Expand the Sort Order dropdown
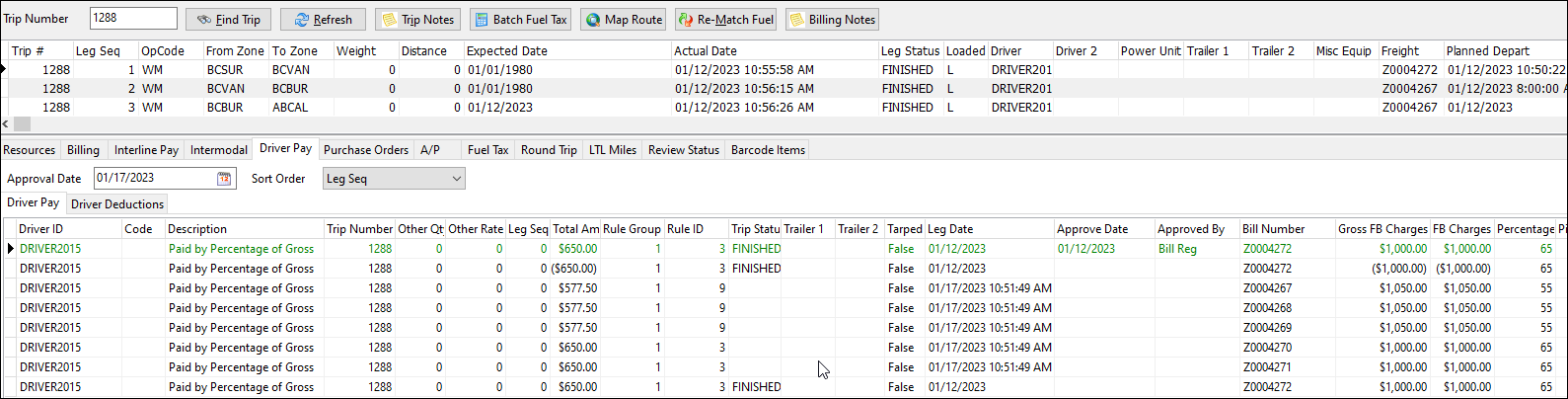This screenshot has width=1568, height=399. 456,179
